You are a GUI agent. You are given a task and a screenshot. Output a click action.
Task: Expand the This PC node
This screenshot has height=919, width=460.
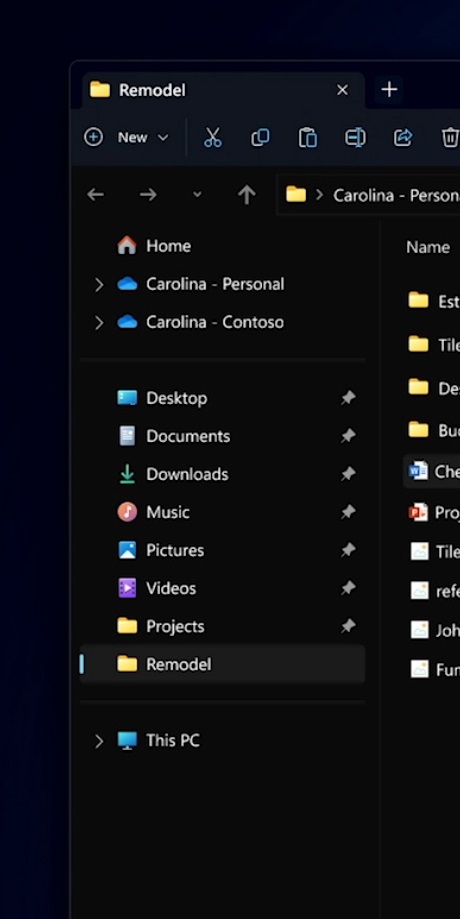click(x=99, y=741)
